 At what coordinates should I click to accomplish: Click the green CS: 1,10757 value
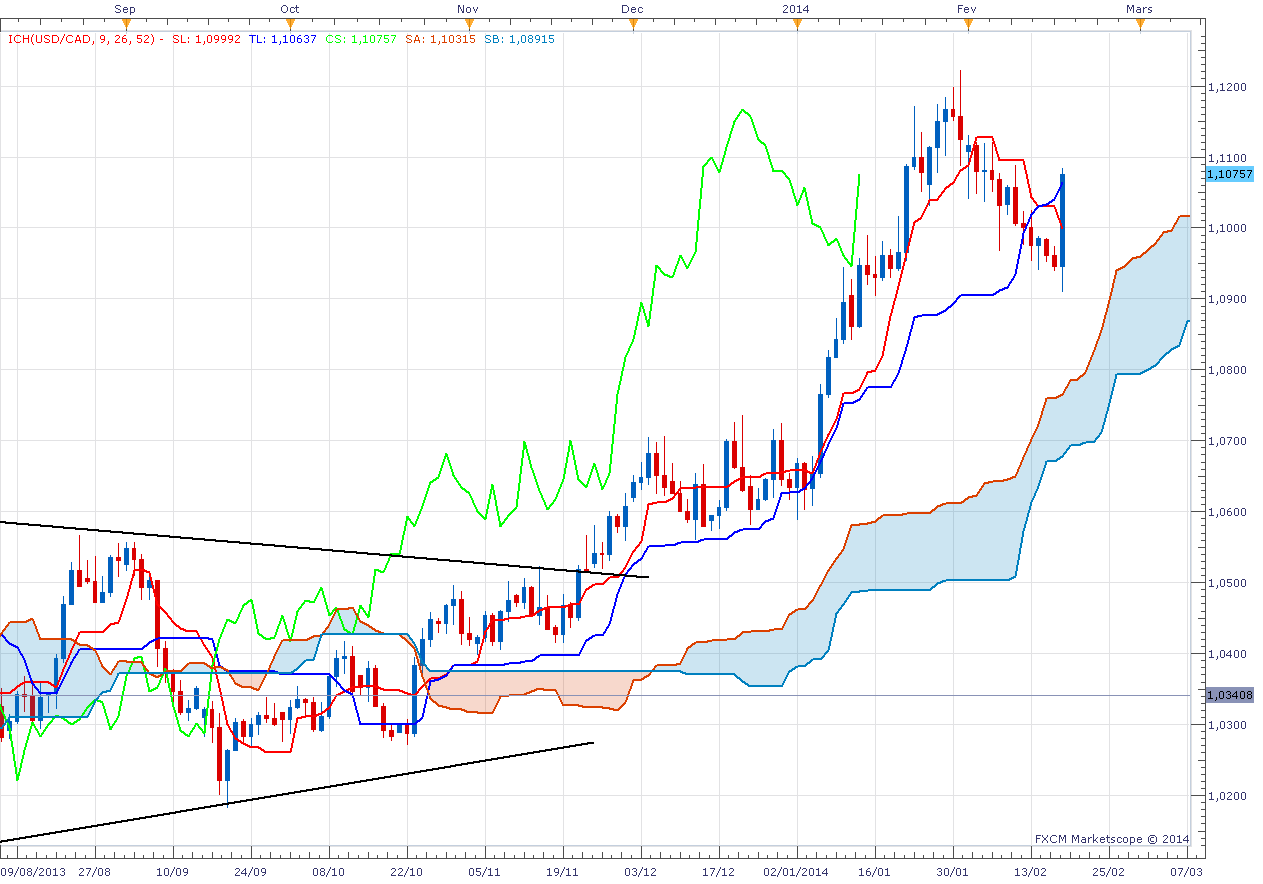pyautogui.click(x=361, y=39)
